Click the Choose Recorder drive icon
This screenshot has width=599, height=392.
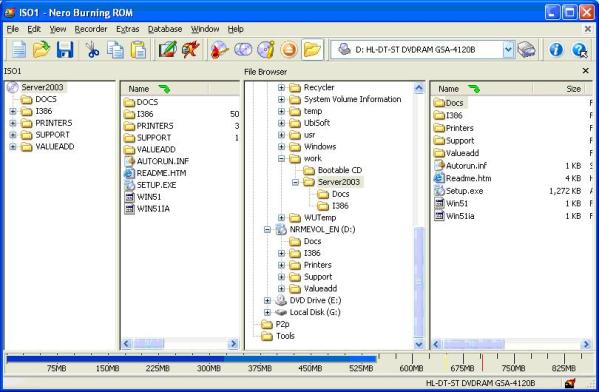pyautogui.click(x=526, y=50)
